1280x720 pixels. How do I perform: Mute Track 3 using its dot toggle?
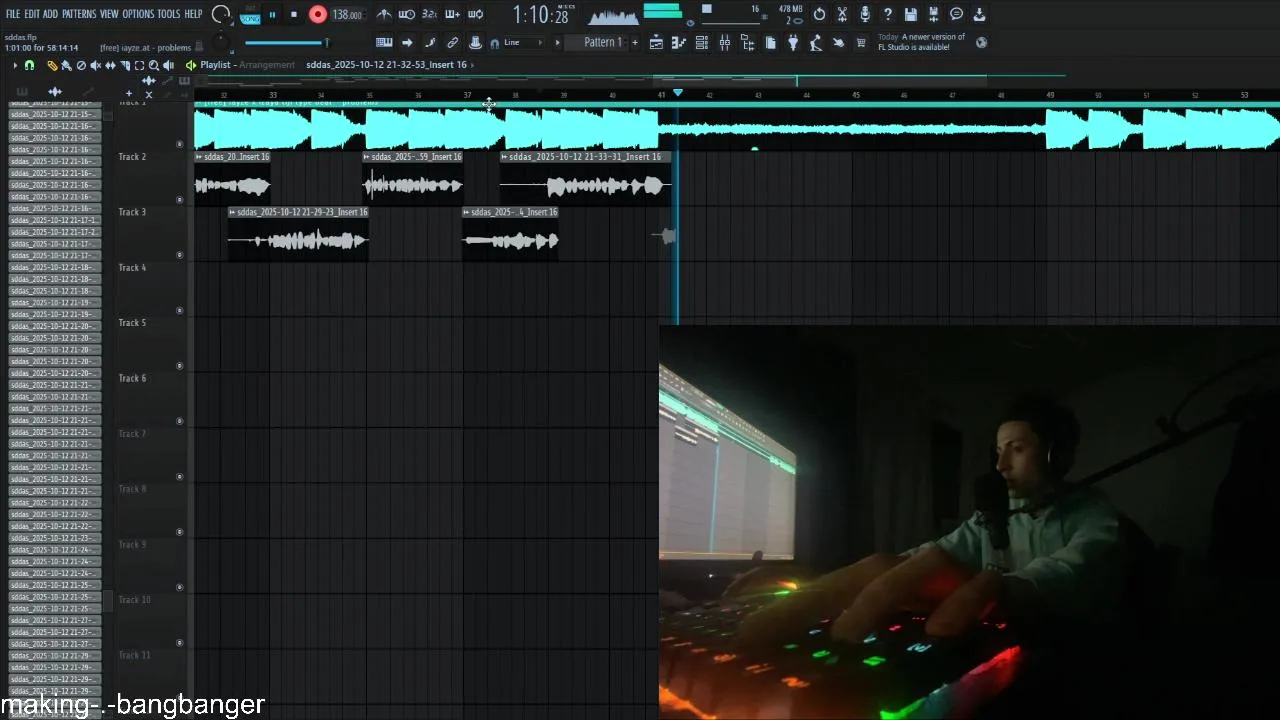(180, 254)
